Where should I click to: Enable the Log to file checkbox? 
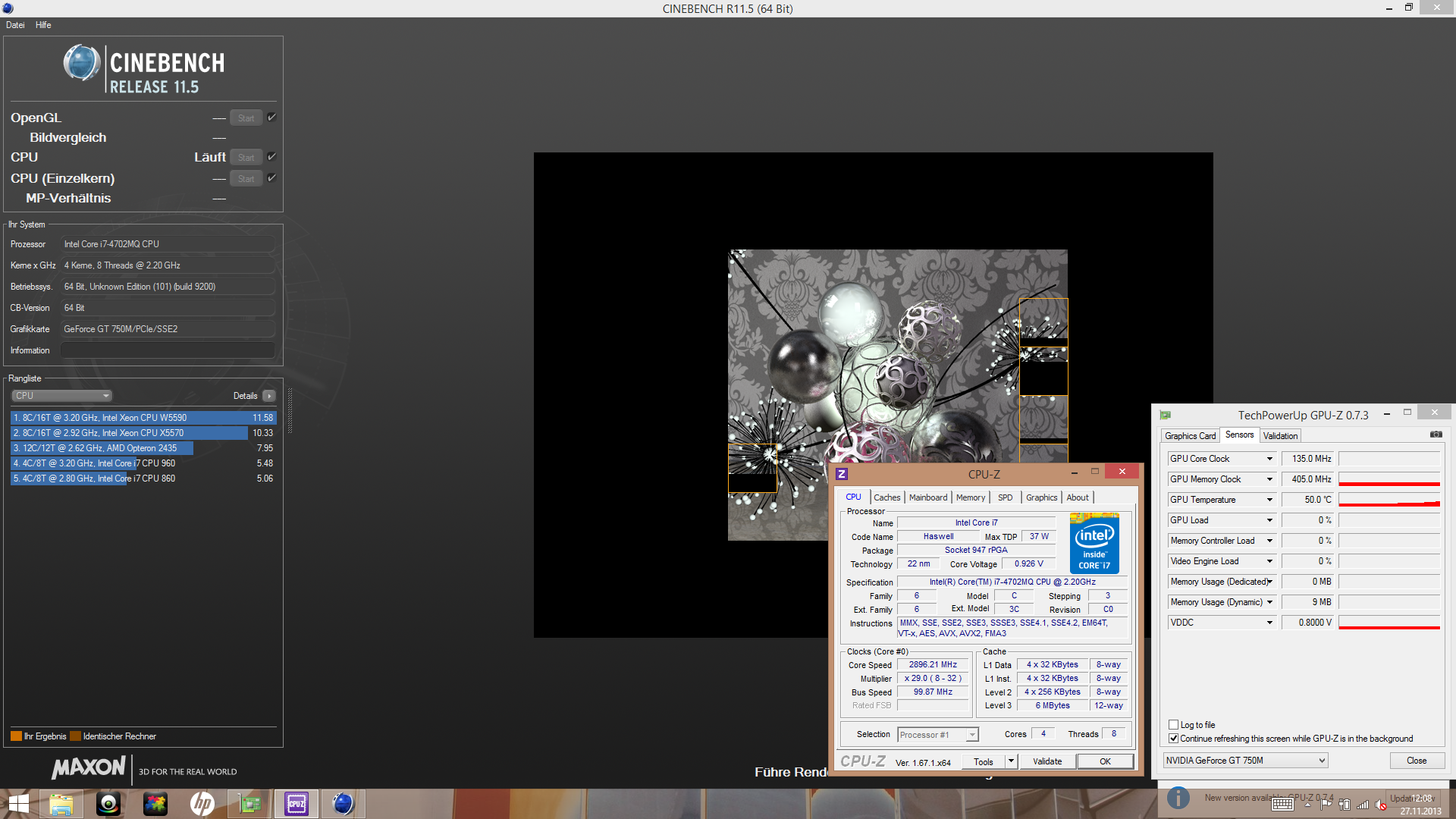(x=1173, y=724)
